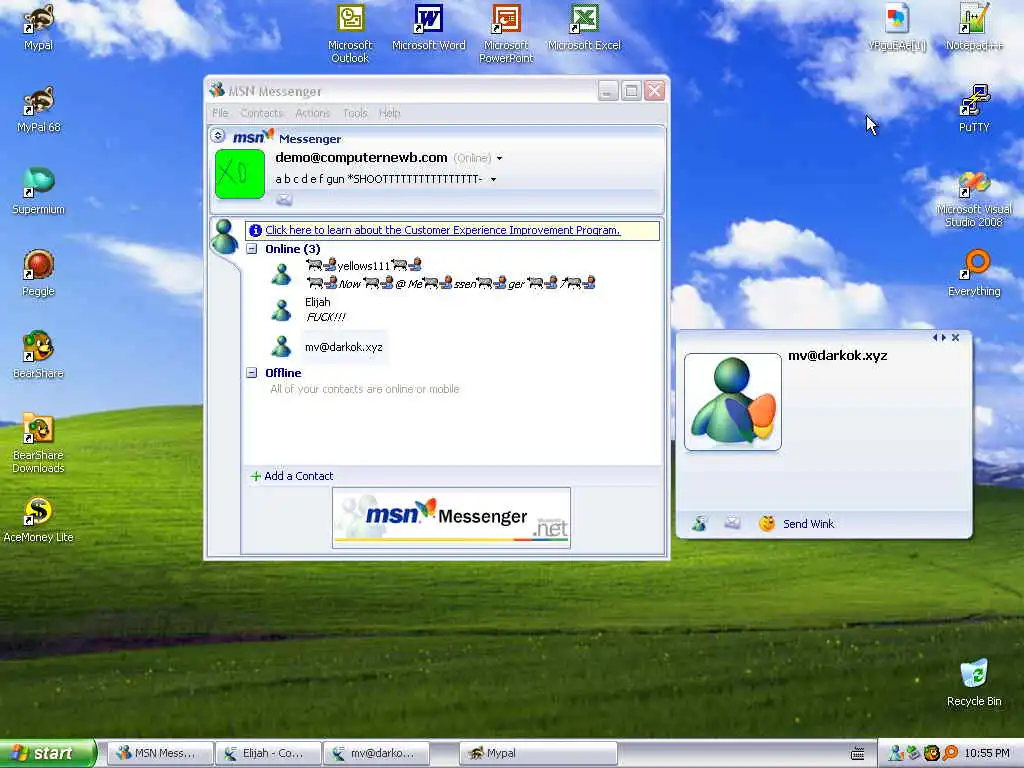Launch the PuTTY desktop icon
1024x768 pixels.
(x=974, y=110)
